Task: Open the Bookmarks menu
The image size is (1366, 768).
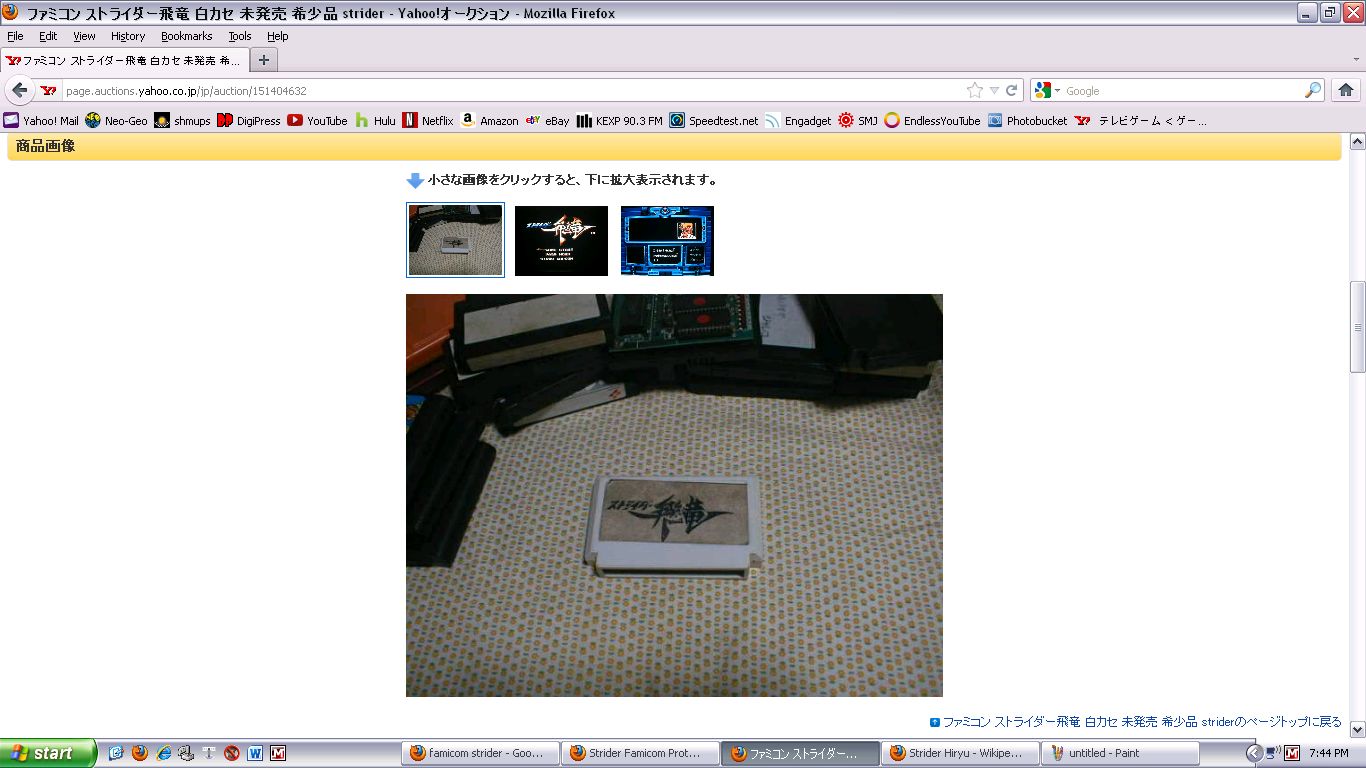Action: coord(187,36)
